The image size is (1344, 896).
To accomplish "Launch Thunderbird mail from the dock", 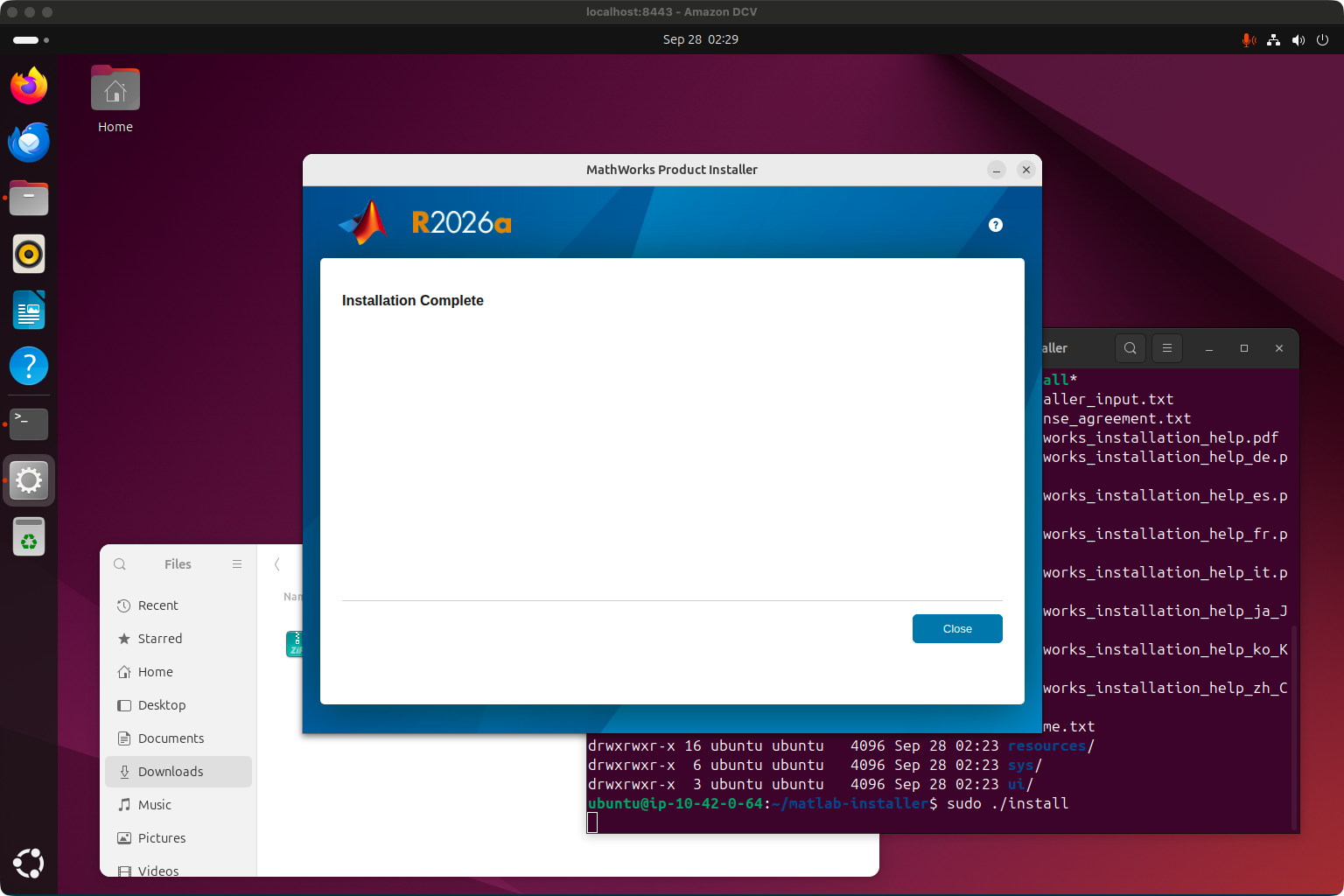I will (29, 142).
